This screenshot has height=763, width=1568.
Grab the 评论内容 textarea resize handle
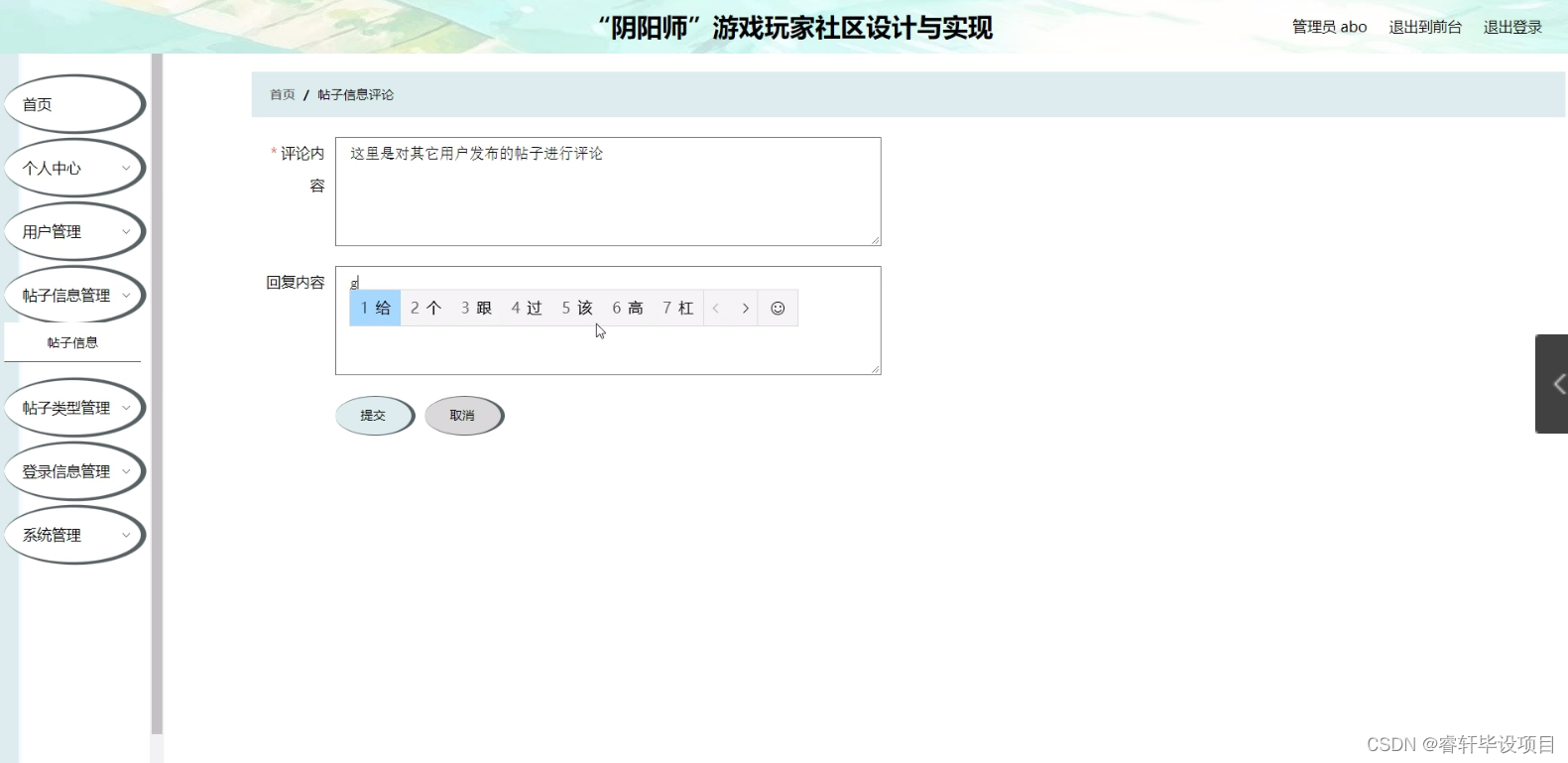[x=875, y=239]
